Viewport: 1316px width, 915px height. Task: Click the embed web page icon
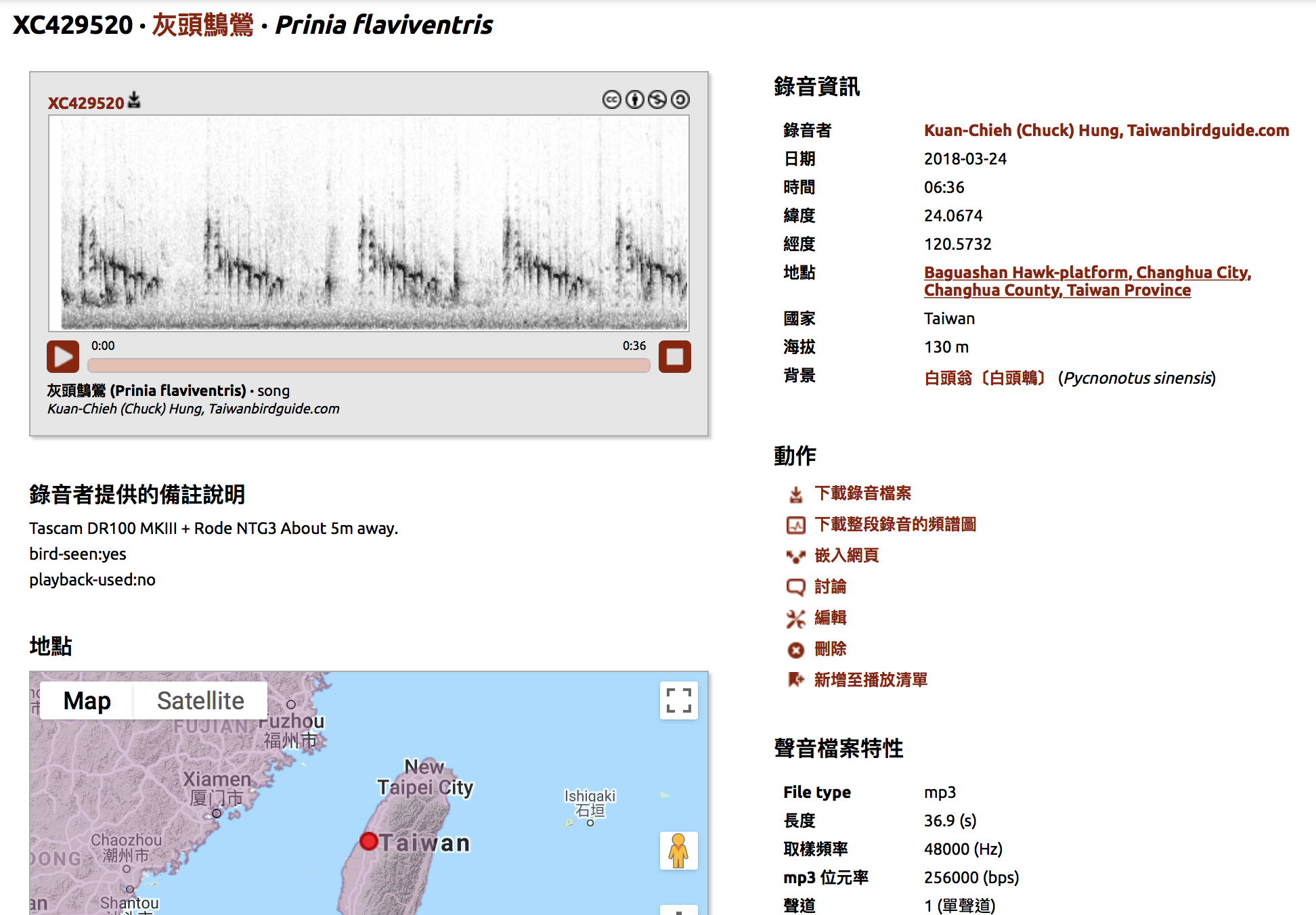pos(796,556)
